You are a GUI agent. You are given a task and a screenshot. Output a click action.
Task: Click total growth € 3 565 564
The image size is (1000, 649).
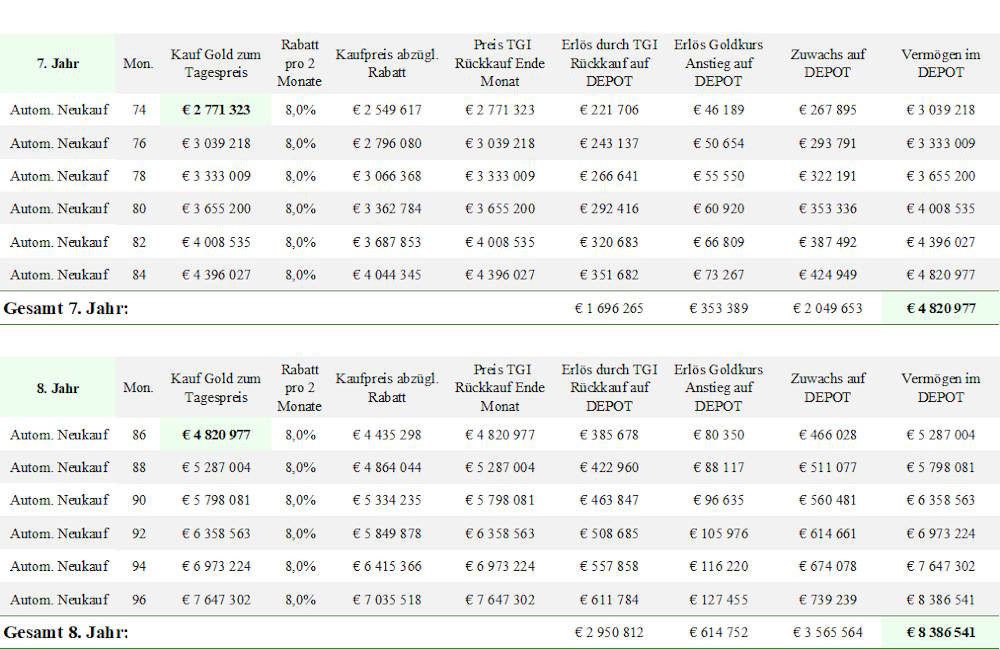[828, 632]
